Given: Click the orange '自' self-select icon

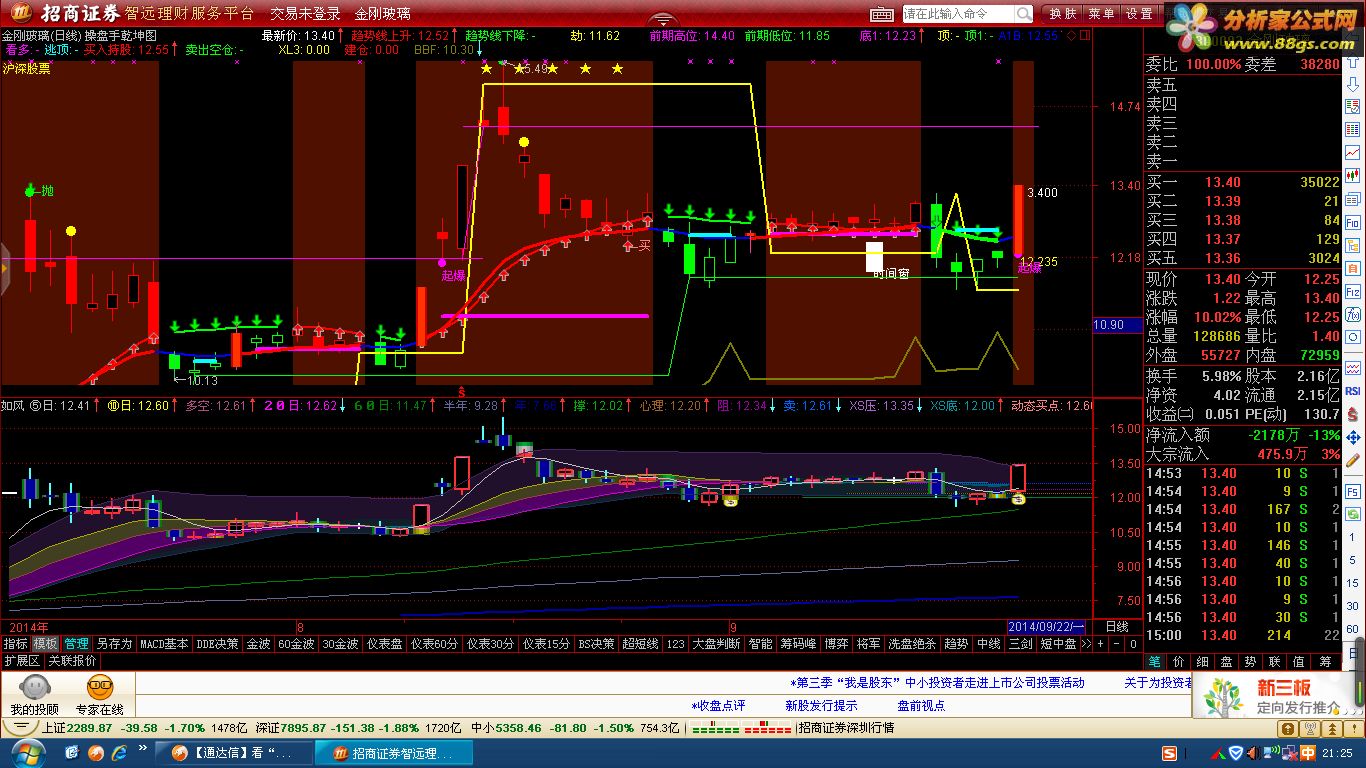Looking at the screenshot, I should coord(1353,269).
